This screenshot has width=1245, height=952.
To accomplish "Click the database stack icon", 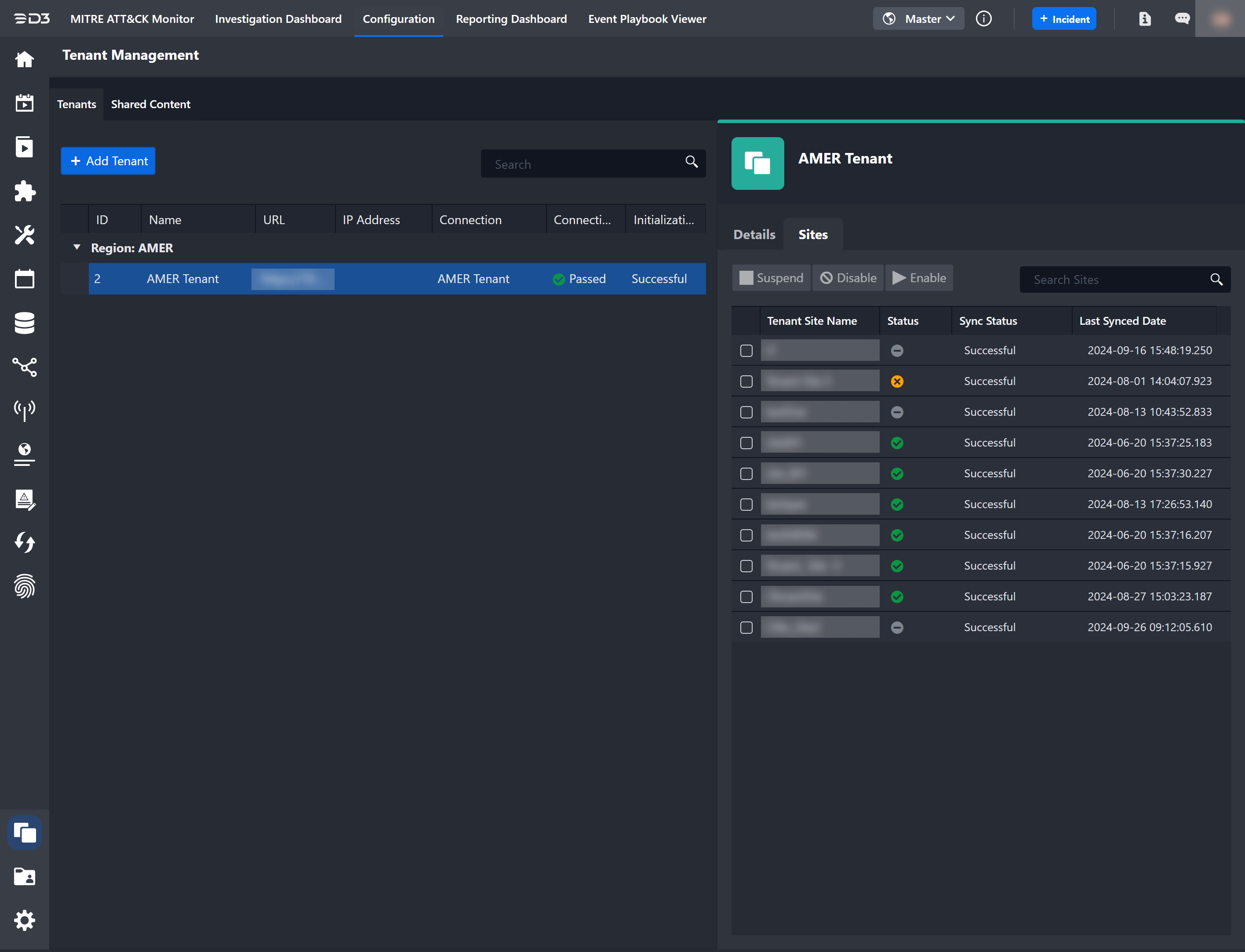I will 24,323.
